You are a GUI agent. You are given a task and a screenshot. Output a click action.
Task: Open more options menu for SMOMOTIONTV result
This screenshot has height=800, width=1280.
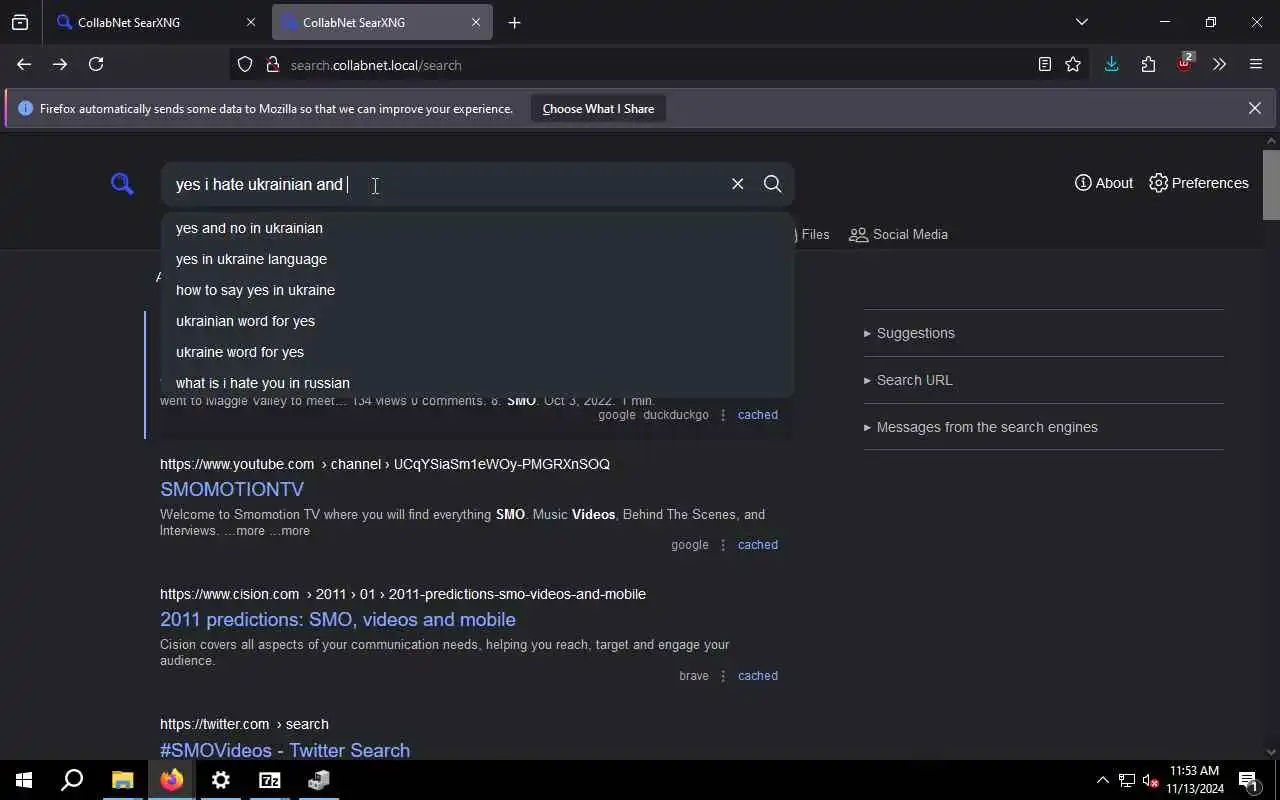pos(723,545)
